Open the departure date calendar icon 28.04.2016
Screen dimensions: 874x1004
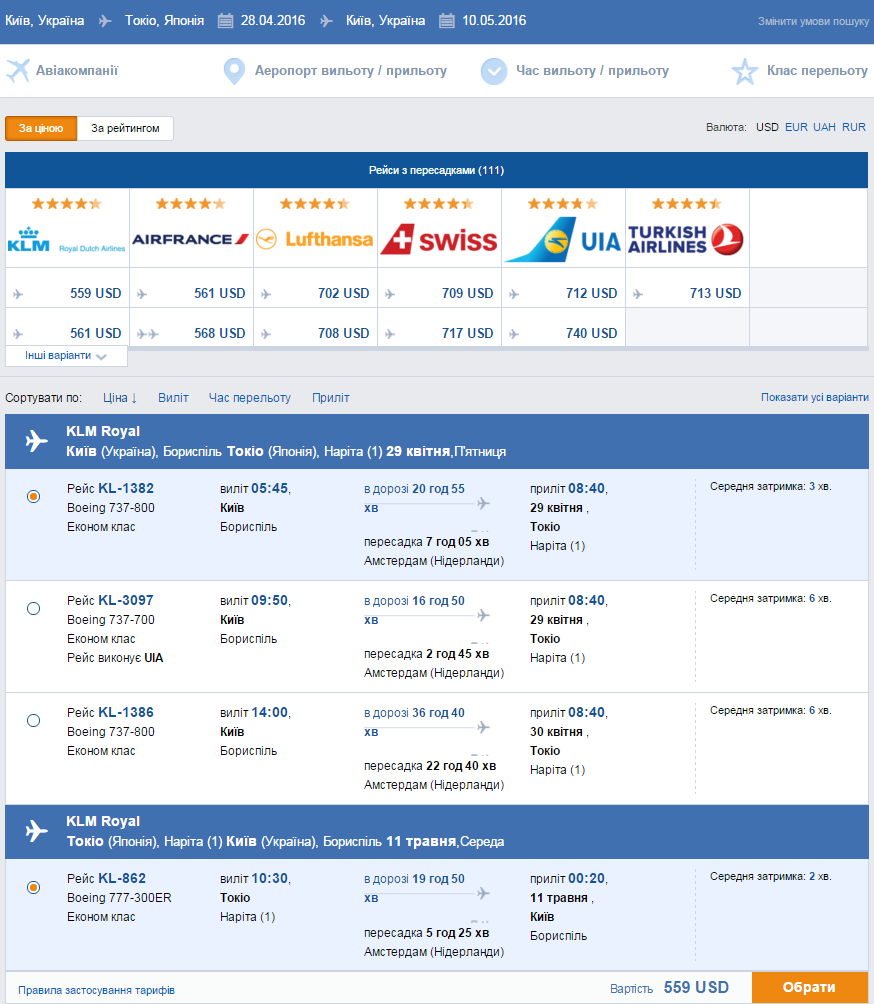[x=225, y=20]
